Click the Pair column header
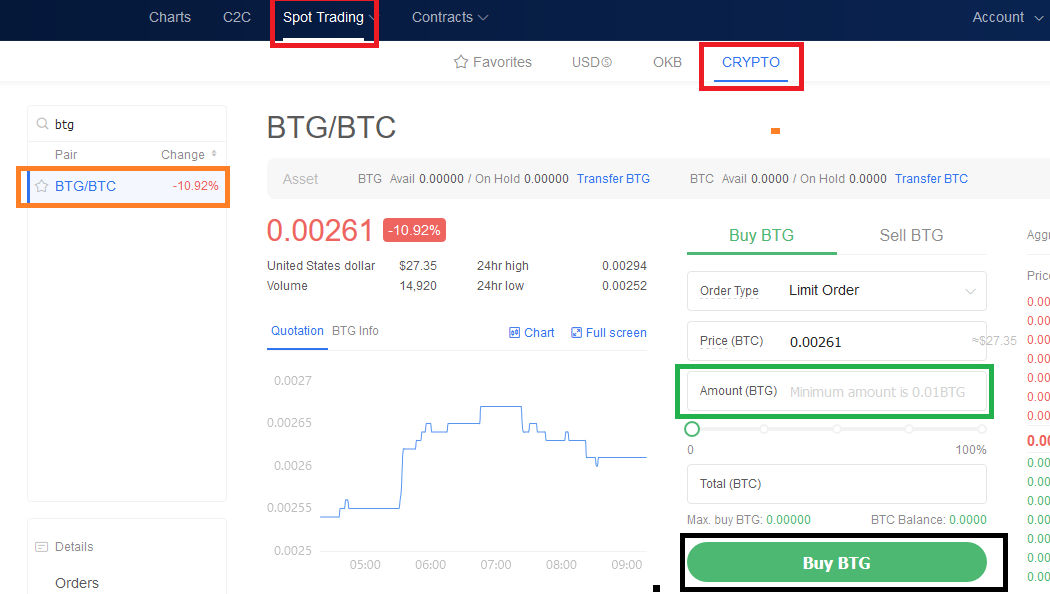The width and height of the screenshot is (1050, 594). (x=66, y=155)
